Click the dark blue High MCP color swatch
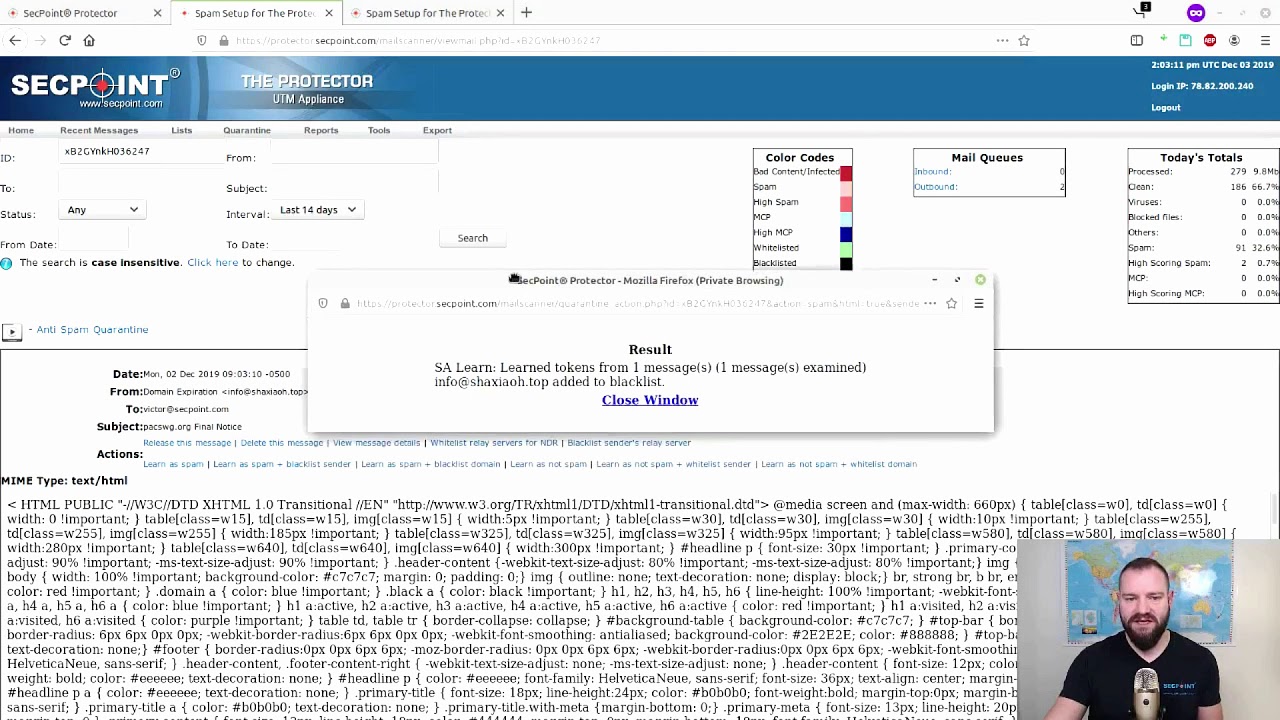This screenshot has width=1280, height=720. pos(846,233)
